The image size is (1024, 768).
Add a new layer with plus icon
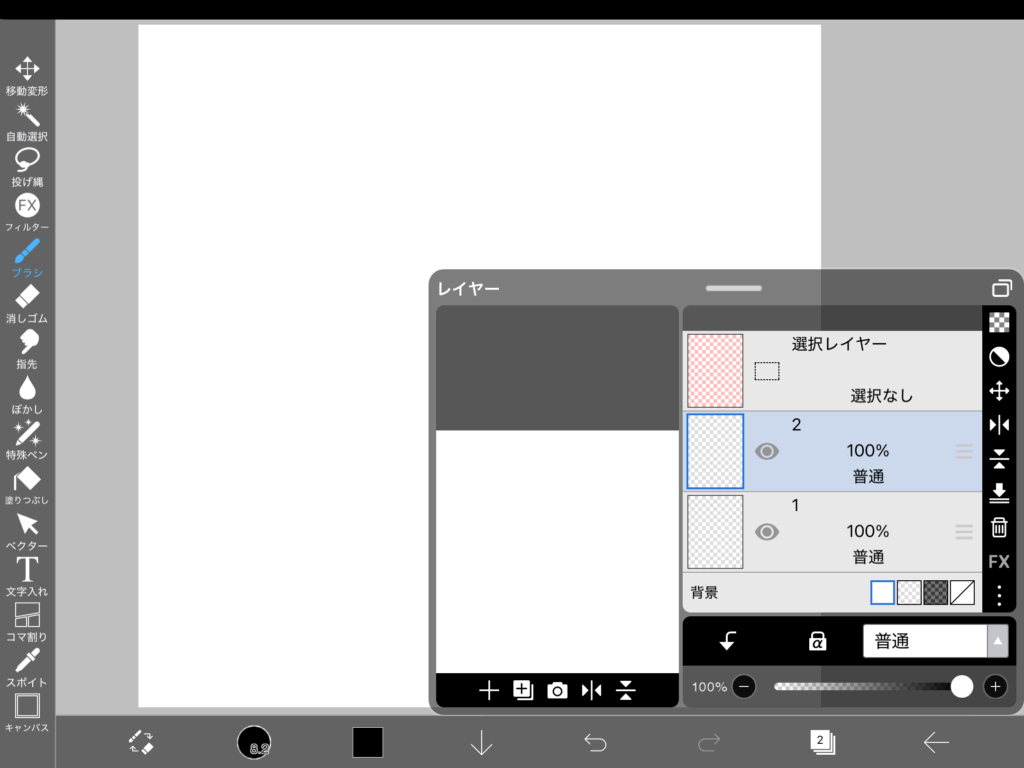[x=489, y=690]
